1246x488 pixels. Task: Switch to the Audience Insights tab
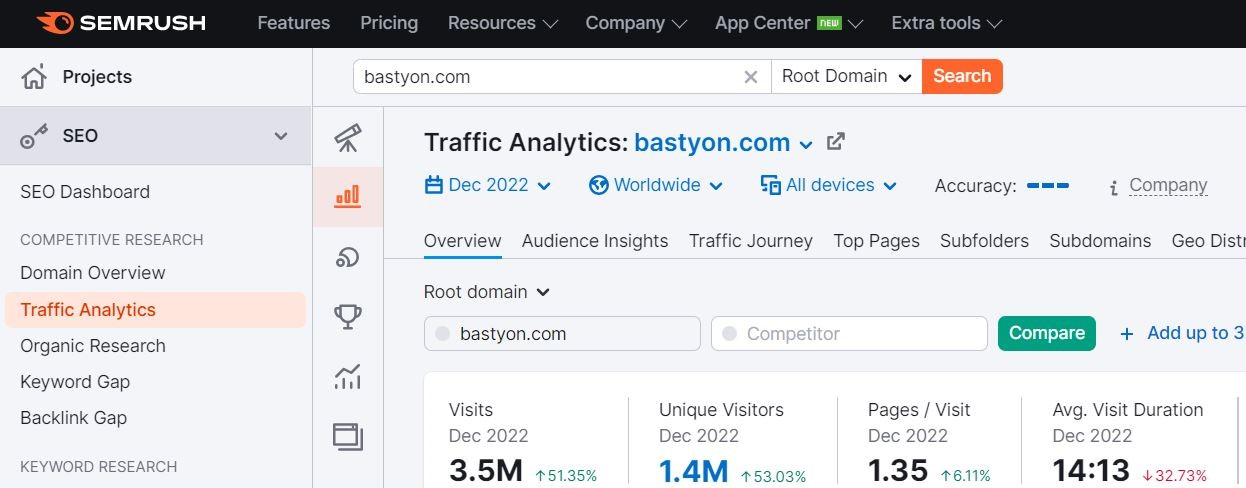pos(595,241)
